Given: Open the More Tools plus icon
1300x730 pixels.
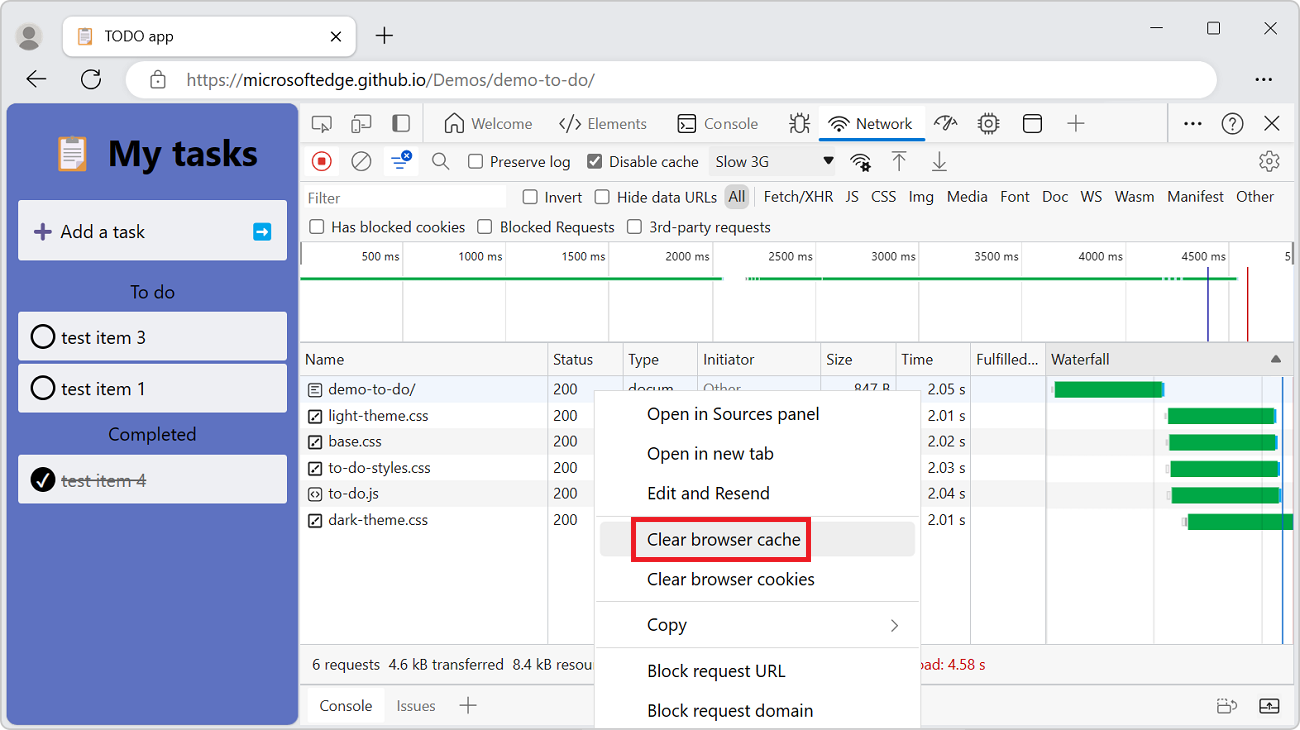Looking at the screenshot, I should 1075,123.
